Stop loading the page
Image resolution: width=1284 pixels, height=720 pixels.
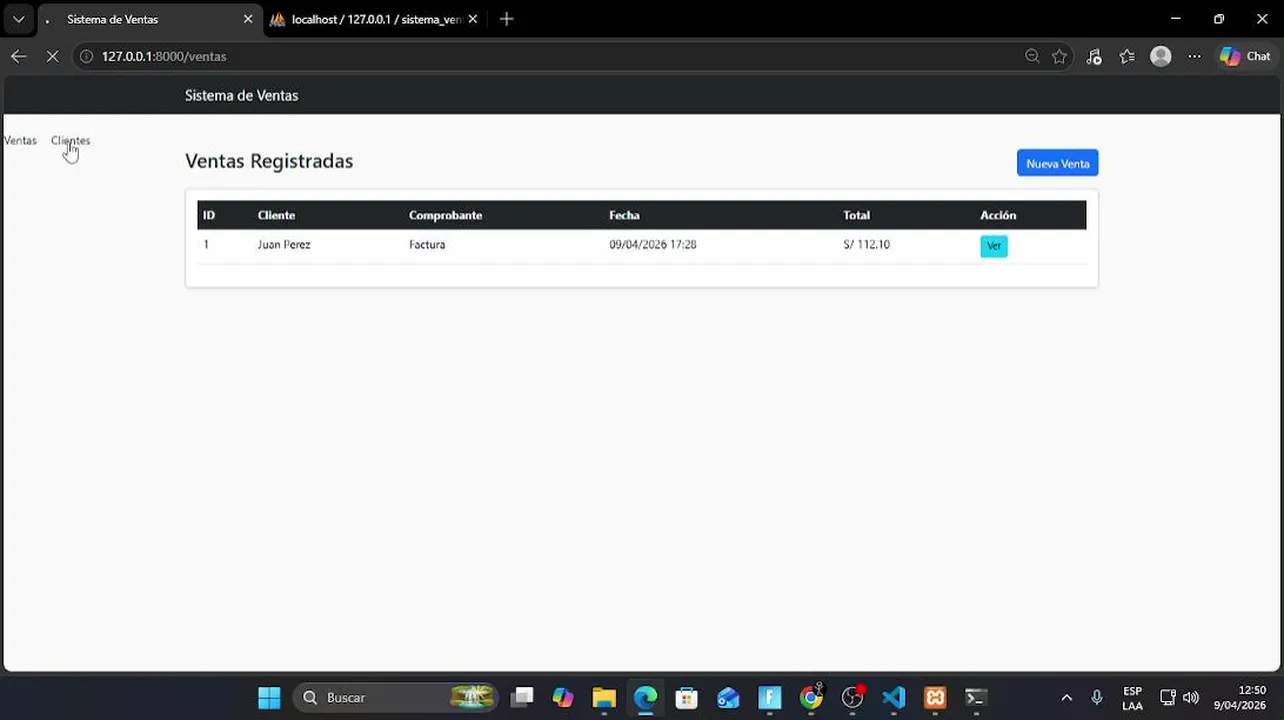click(x=53, y=56)
